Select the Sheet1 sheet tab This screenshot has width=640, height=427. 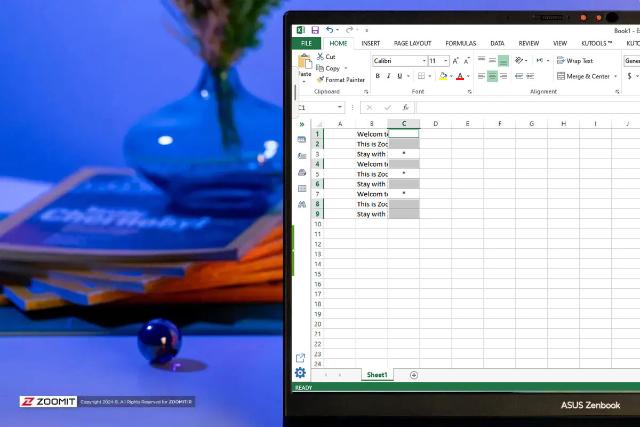coord(377,375)
